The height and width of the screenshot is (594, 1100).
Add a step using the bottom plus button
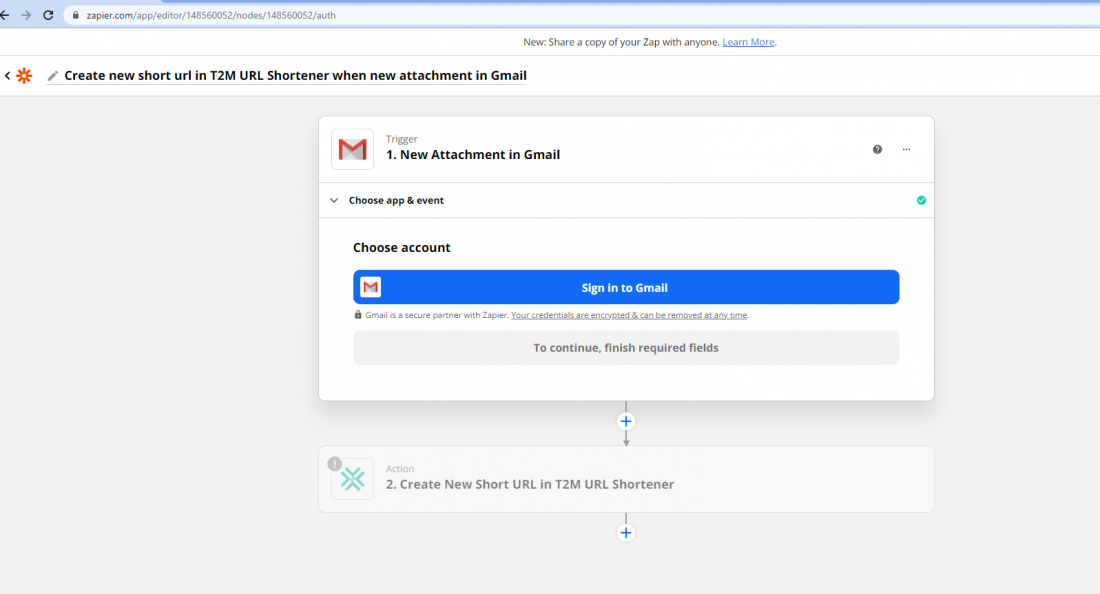pos(626,532)
